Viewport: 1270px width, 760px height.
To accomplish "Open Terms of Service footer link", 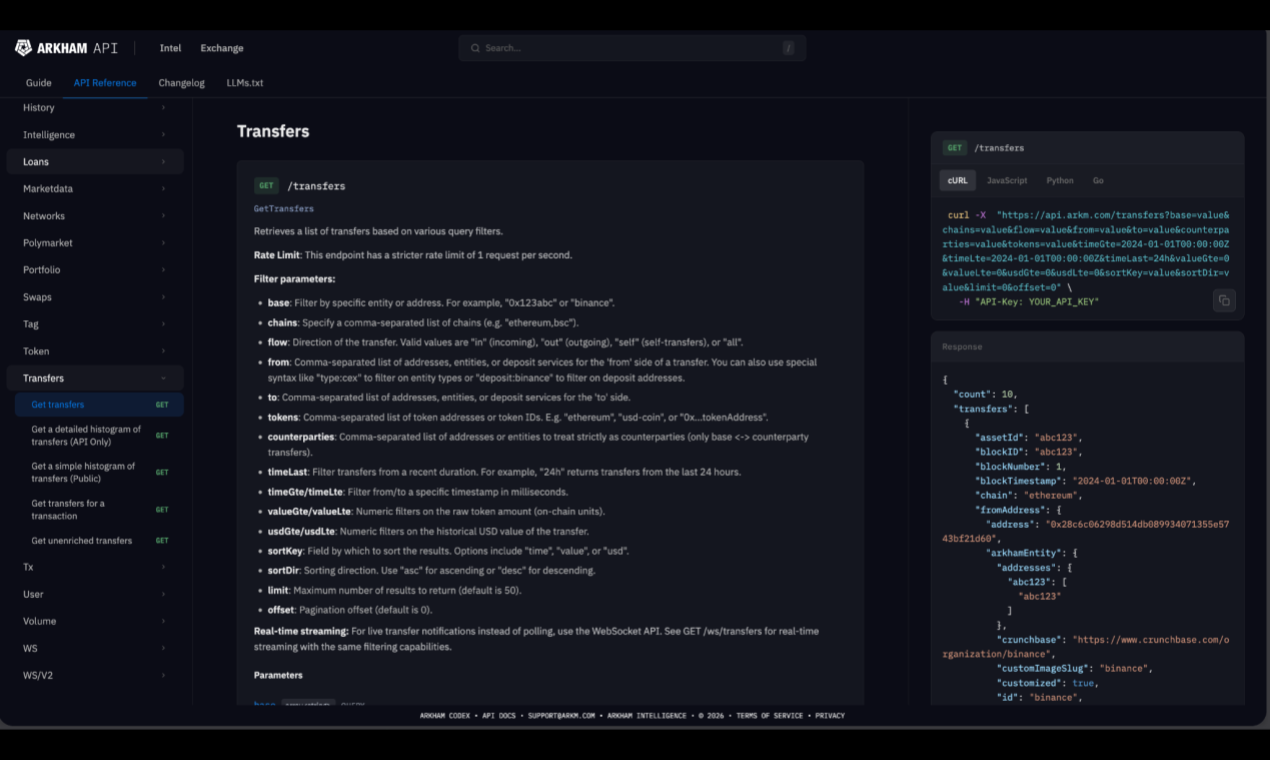I will [770, 716].
